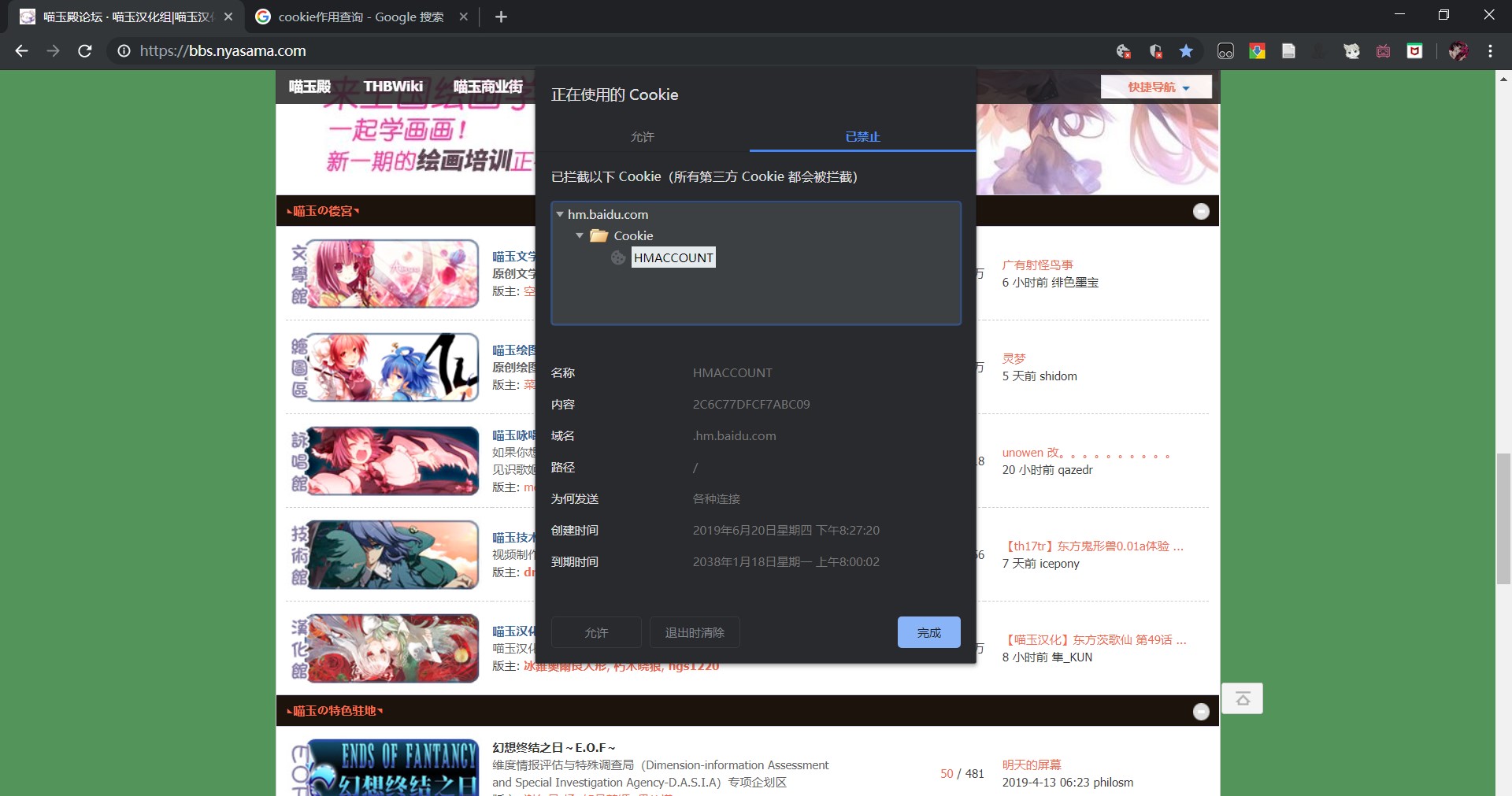Open the McAfee extension icon
Image resolution: width=1512 pixels, height=796 pixels.
click(1415, 51)
